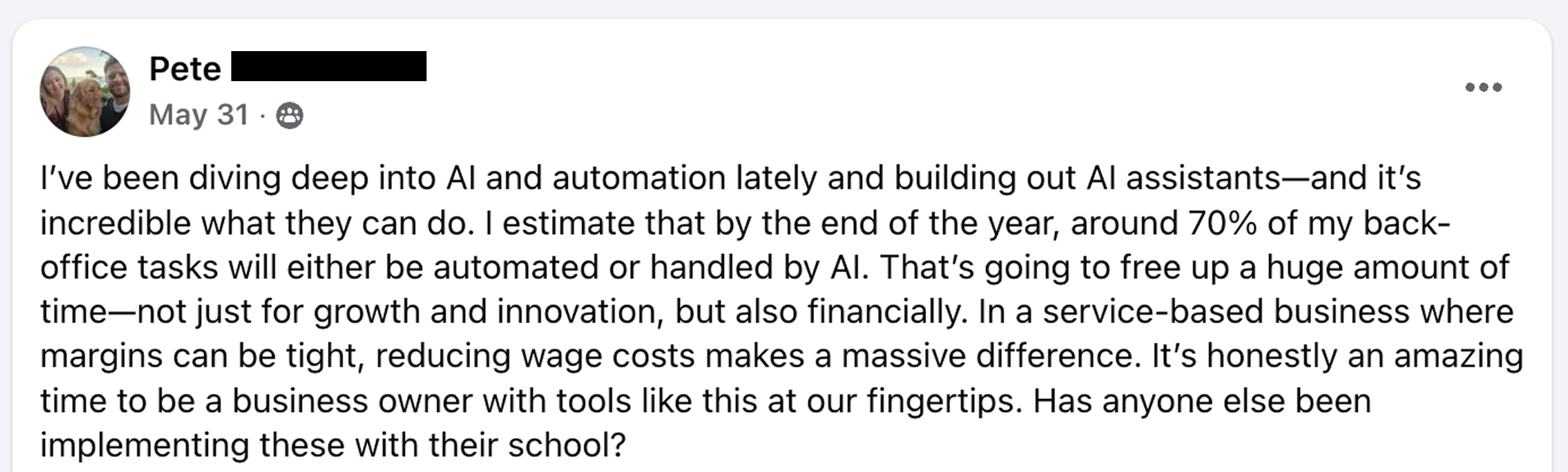
Task: Click the word "automation" in first line
Action: pyautogui.click(x=639, y=179)
